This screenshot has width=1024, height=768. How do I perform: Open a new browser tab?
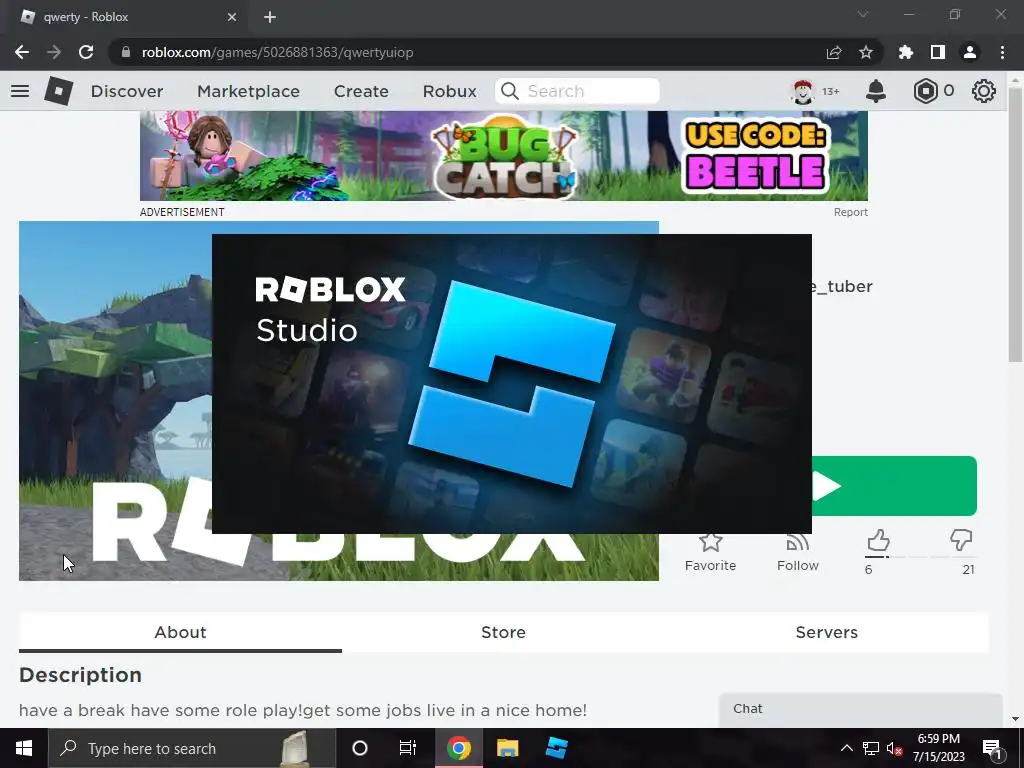coord(270,17)
